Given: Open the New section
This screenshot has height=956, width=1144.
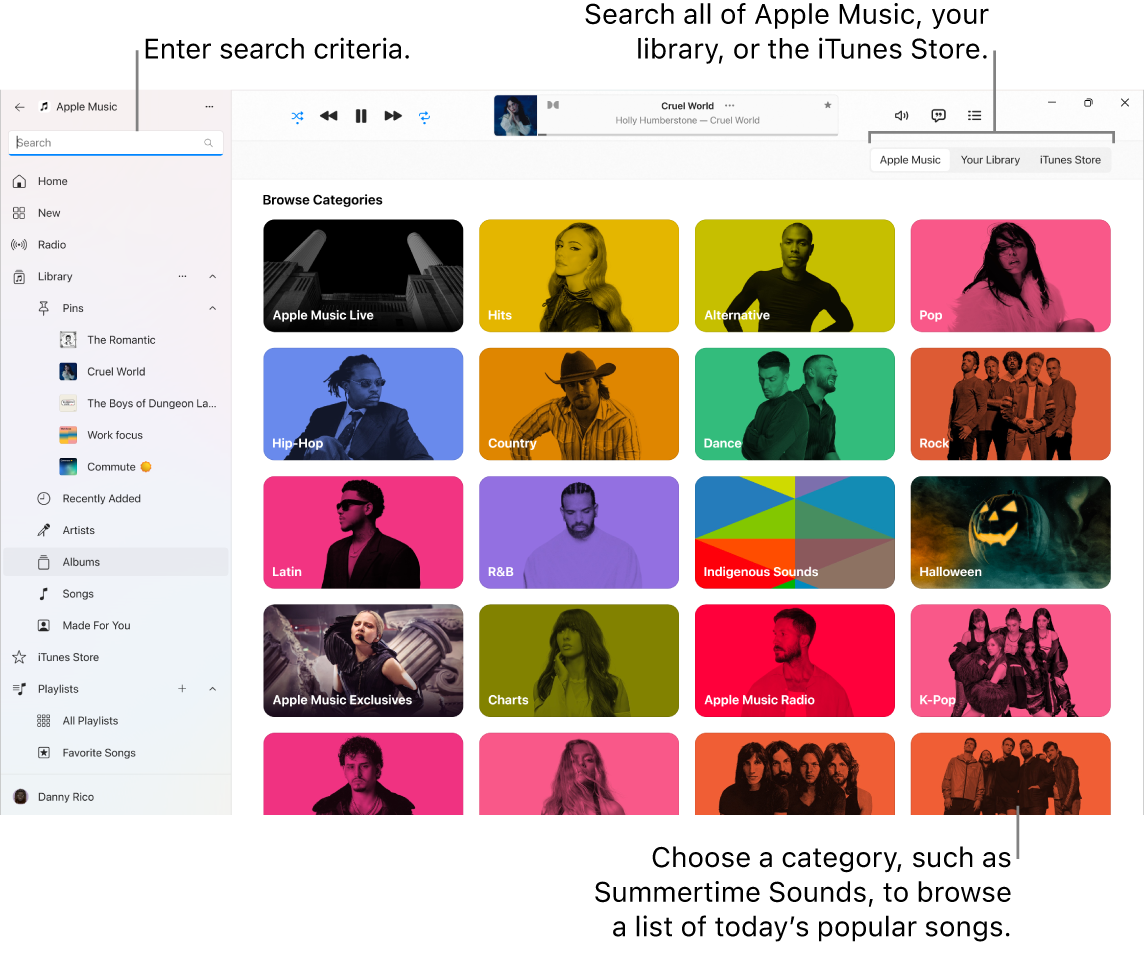Looking at the screenshot, I should [115, 213].
